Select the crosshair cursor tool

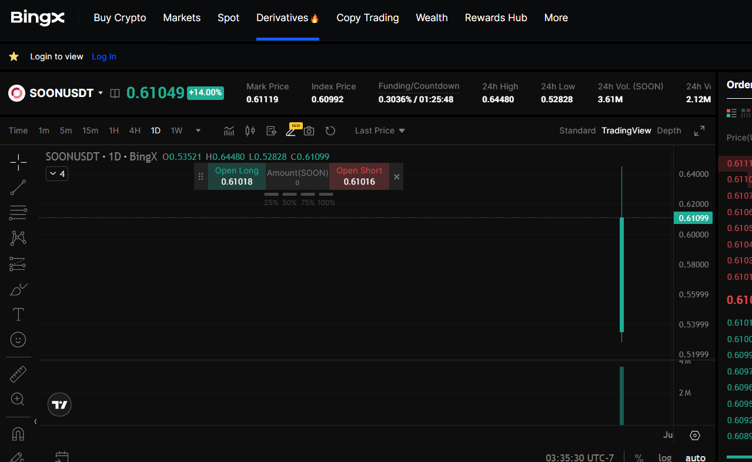pos(18,162)
